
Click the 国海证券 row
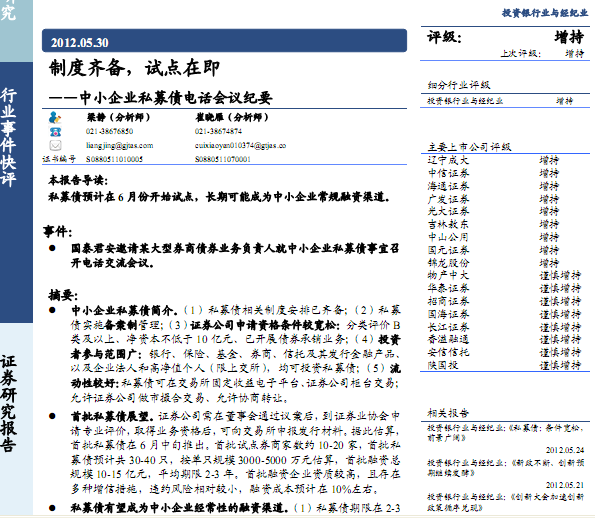point(505,314)
